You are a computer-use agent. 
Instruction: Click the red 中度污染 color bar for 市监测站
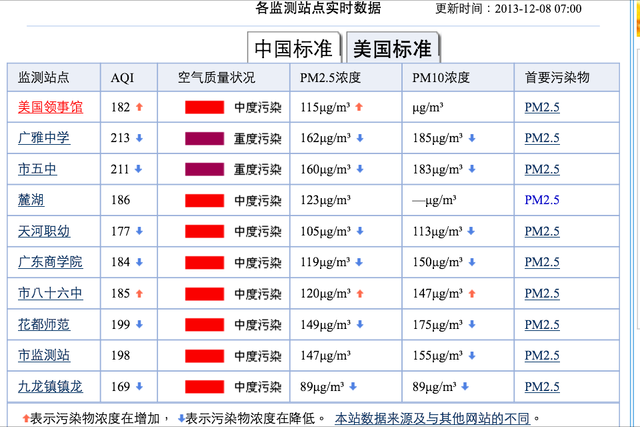tap(204, 355)
